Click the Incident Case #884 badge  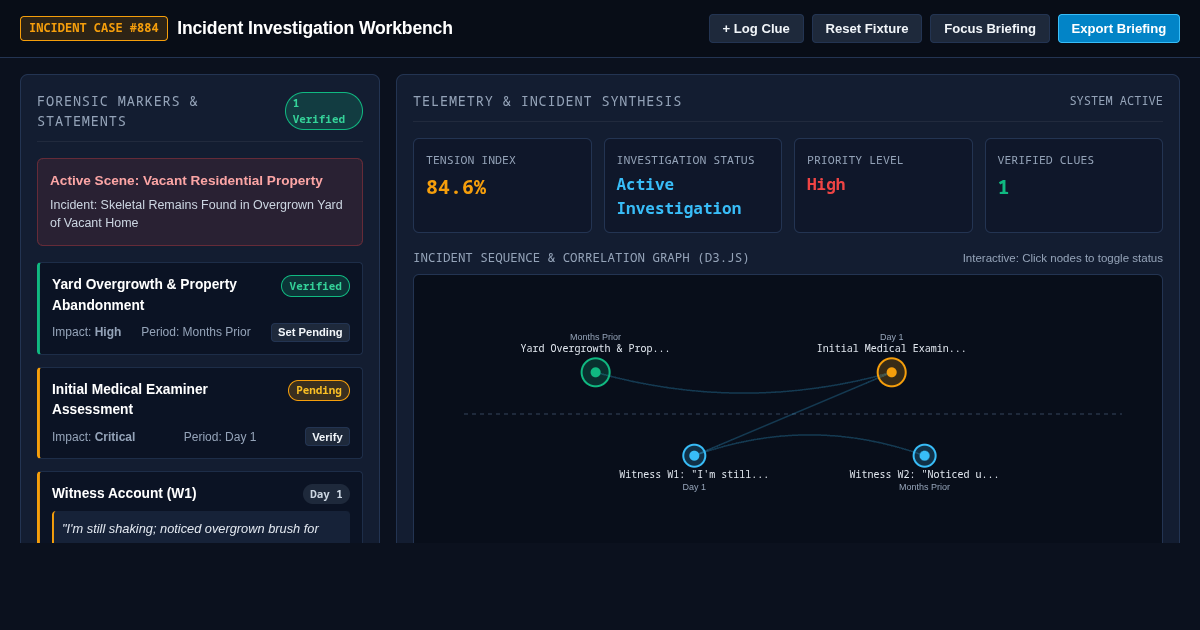tap(94, 28)
